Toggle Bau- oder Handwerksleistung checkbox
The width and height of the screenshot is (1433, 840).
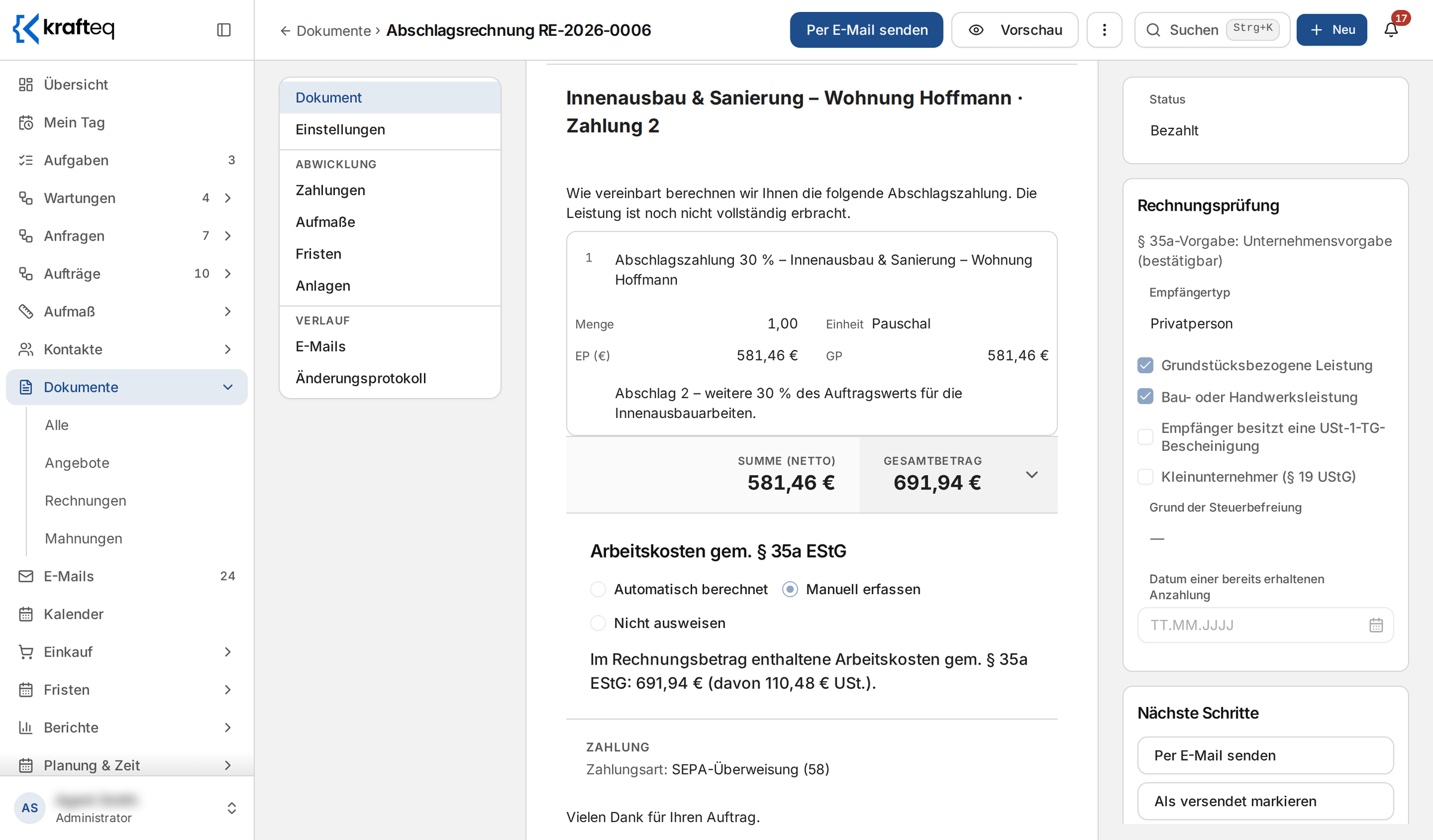pos(1145,397)
